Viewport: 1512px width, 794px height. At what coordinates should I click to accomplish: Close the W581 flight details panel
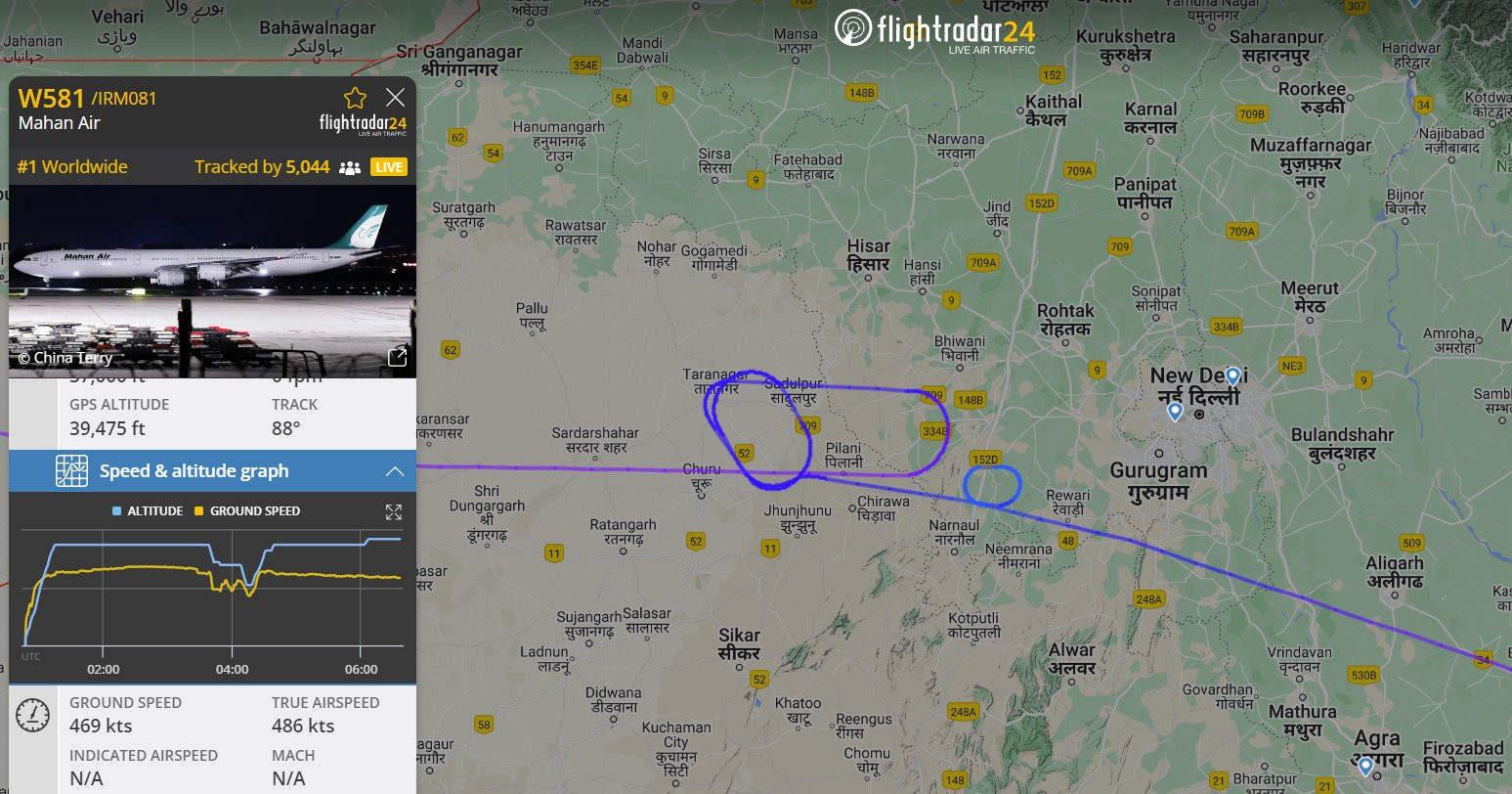(395, 97)
